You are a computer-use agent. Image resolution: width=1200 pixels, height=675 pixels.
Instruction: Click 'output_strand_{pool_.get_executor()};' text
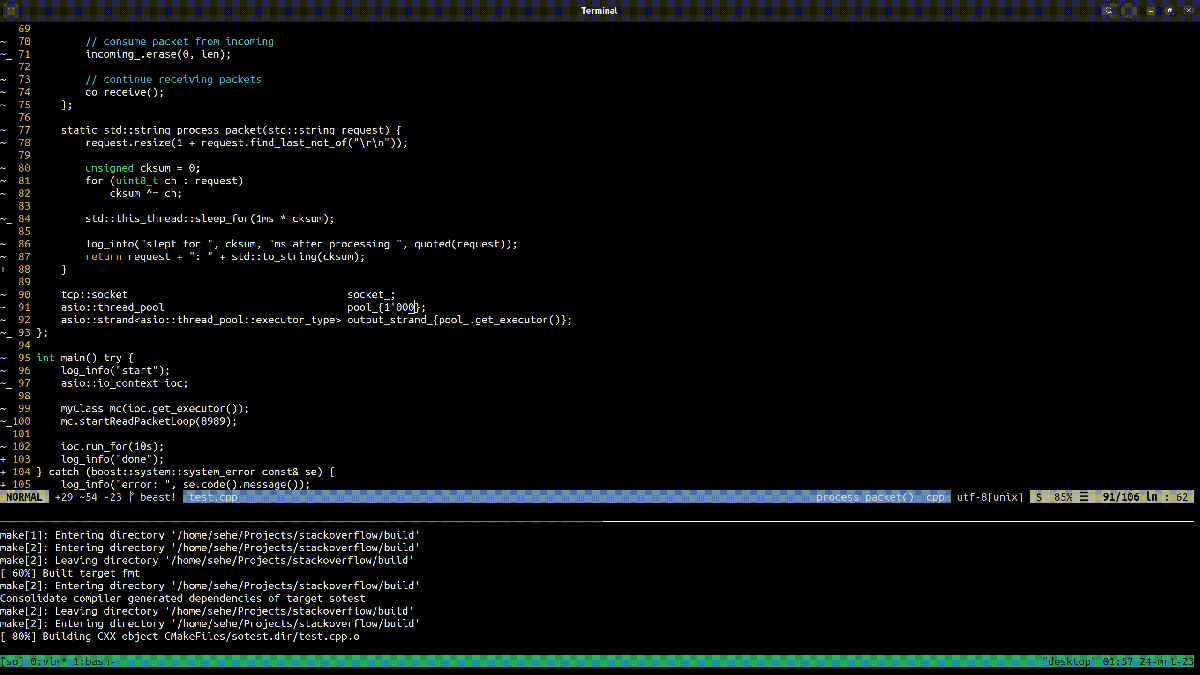coord(459,320)
